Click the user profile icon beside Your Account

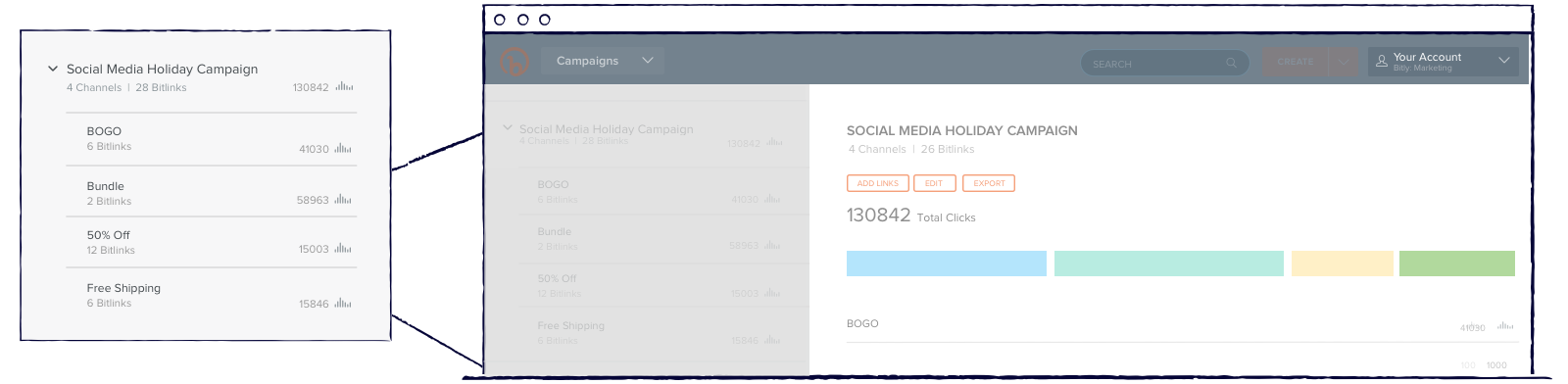point(1382,61)
